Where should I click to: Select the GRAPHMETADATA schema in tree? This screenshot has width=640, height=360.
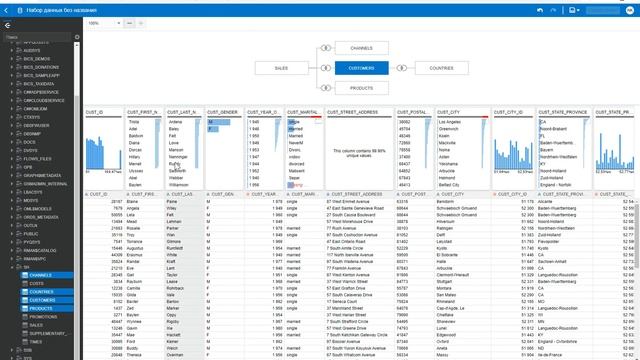[x=42, y=176]
